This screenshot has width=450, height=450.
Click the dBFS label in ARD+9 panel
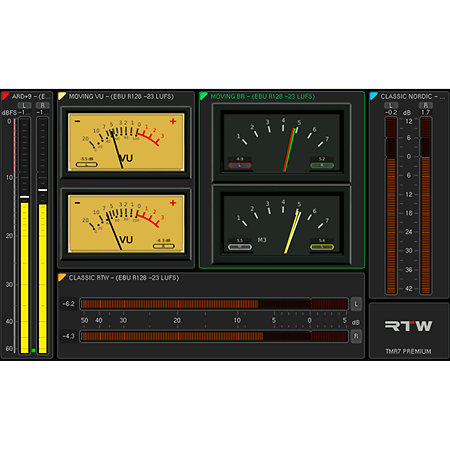9,113
